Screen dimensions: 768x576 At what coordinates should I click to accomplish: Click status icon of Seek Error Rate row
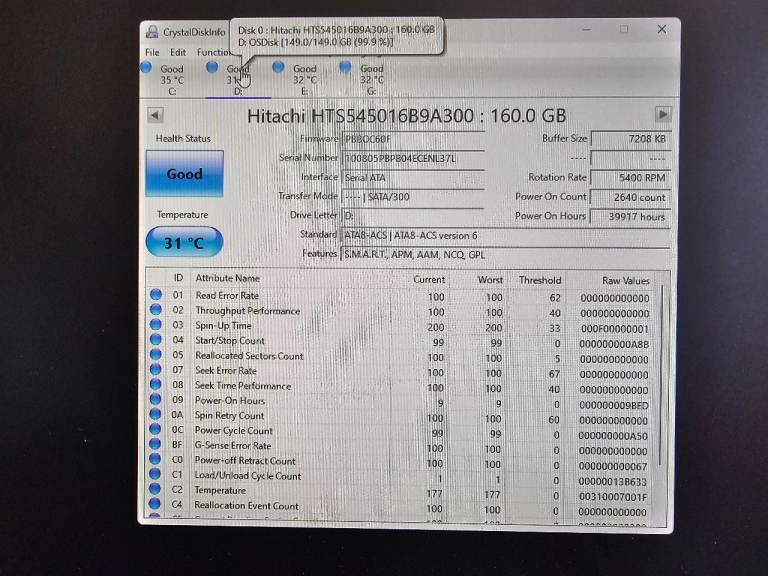click(156, 369)
